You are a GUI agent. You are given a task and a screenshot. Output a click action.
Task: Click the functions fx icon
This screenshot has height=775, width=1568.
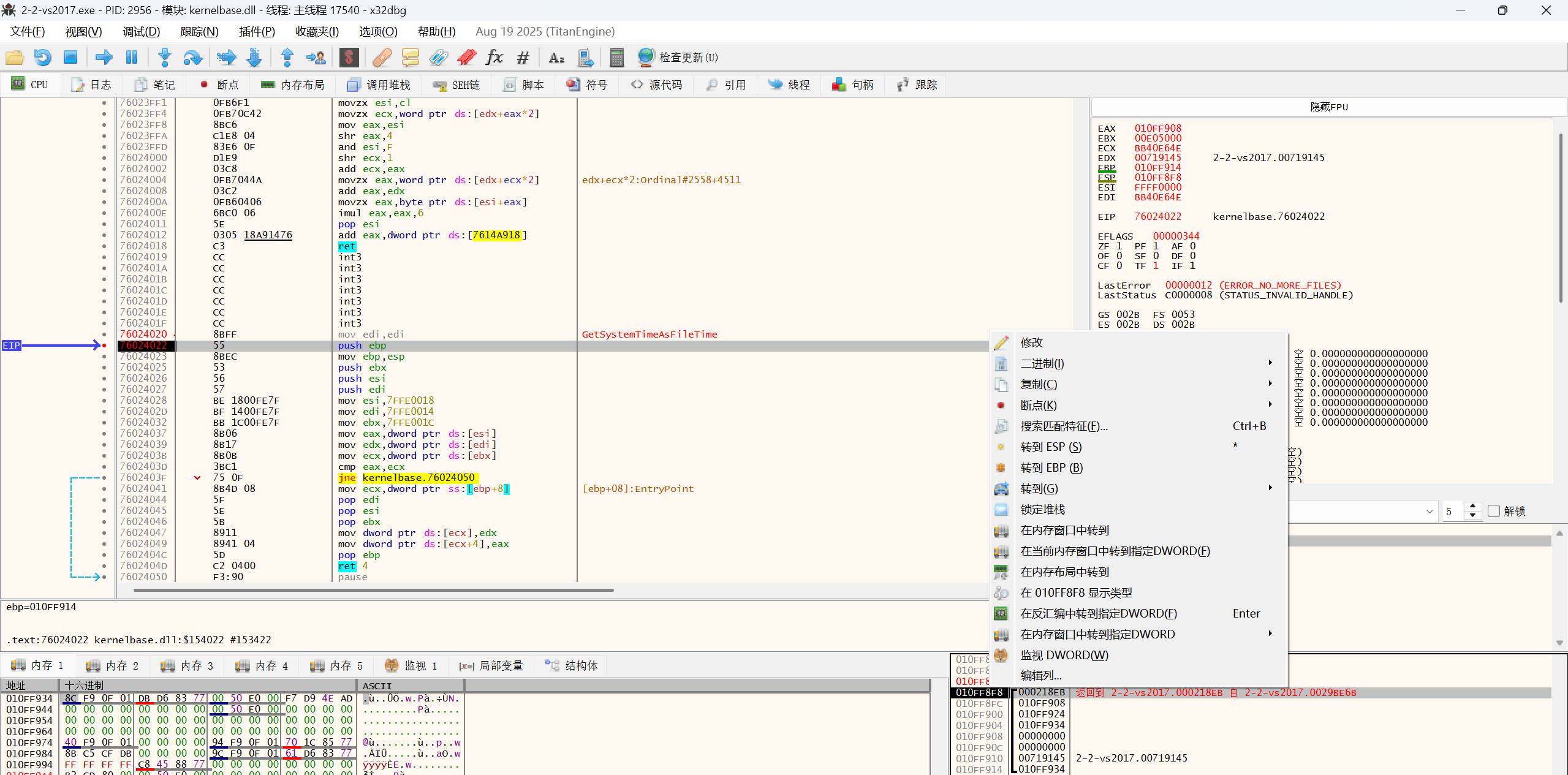pos(494,58)
